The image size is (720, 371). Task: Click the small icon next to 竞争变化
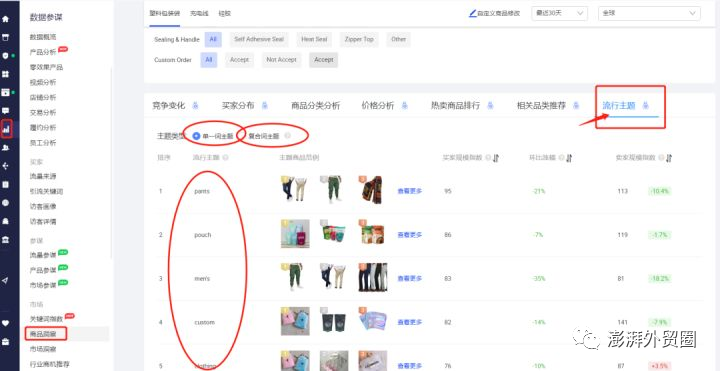pyautogui.click(x=195, y=106)
